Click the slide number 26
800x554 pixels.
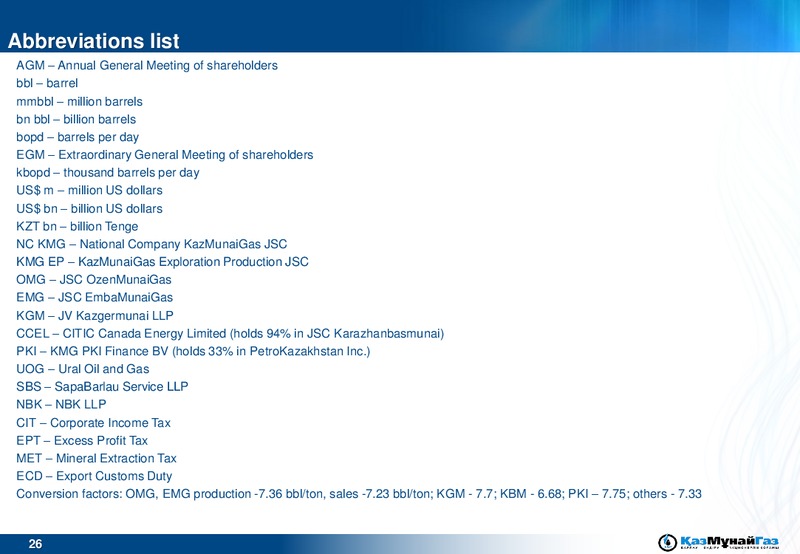[x=35, y=544]
